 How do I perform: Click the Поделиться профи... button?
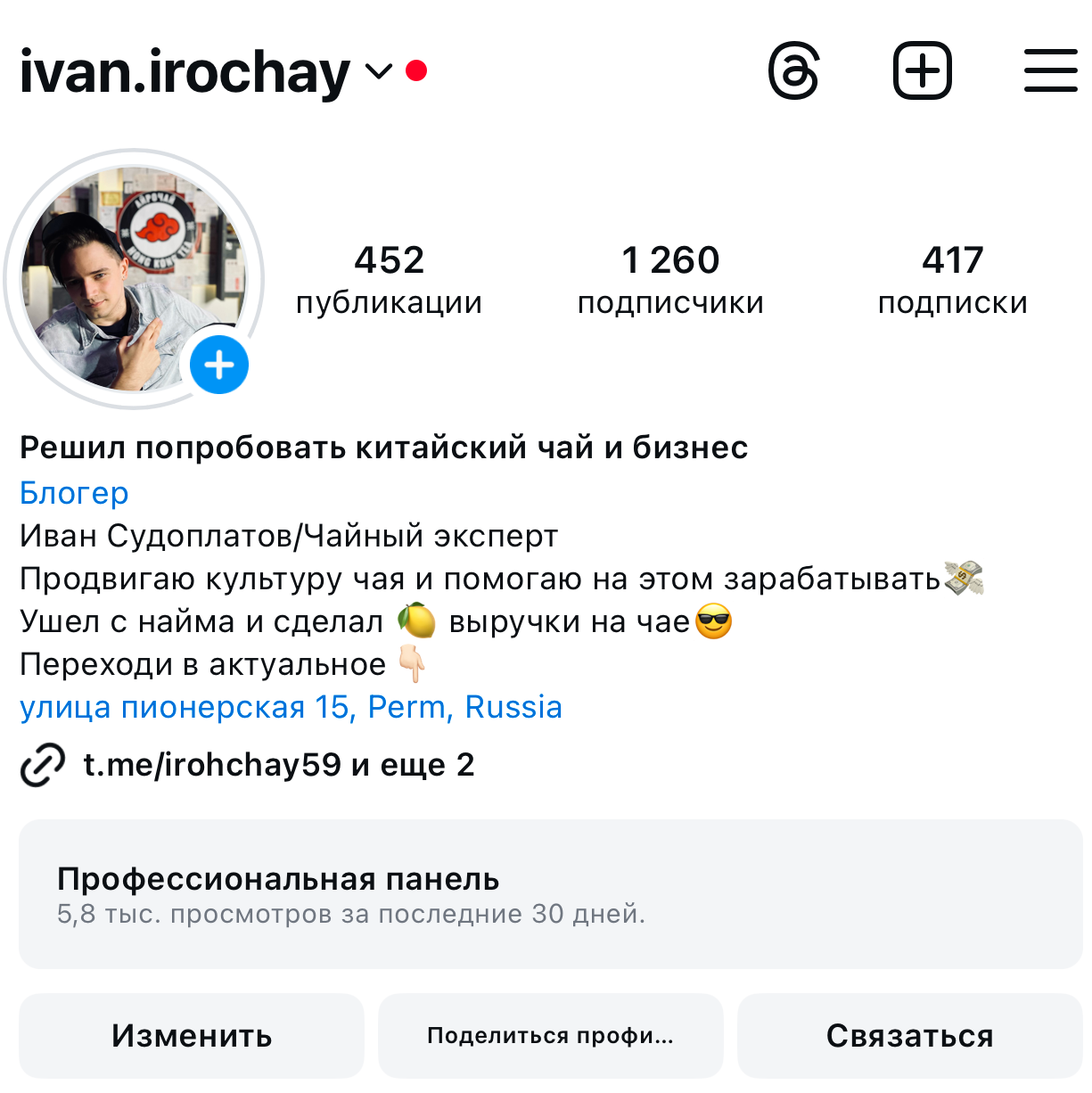(550, 1036)
